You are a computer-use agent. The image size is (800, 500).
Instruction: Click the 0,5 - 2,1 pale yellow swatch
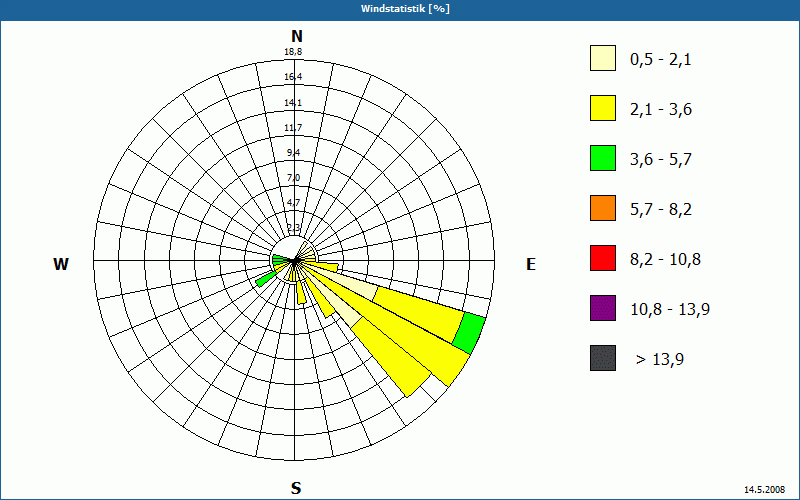tap(603, 58)
